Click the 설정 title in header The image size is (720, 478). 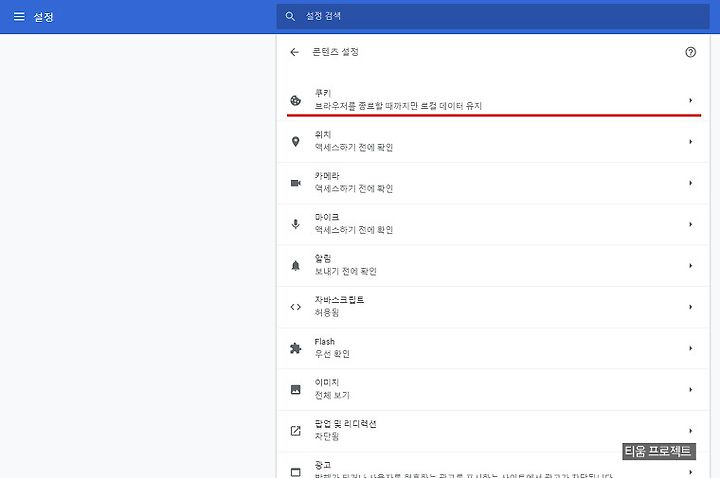pyautogui.click(x=43, y=17)
